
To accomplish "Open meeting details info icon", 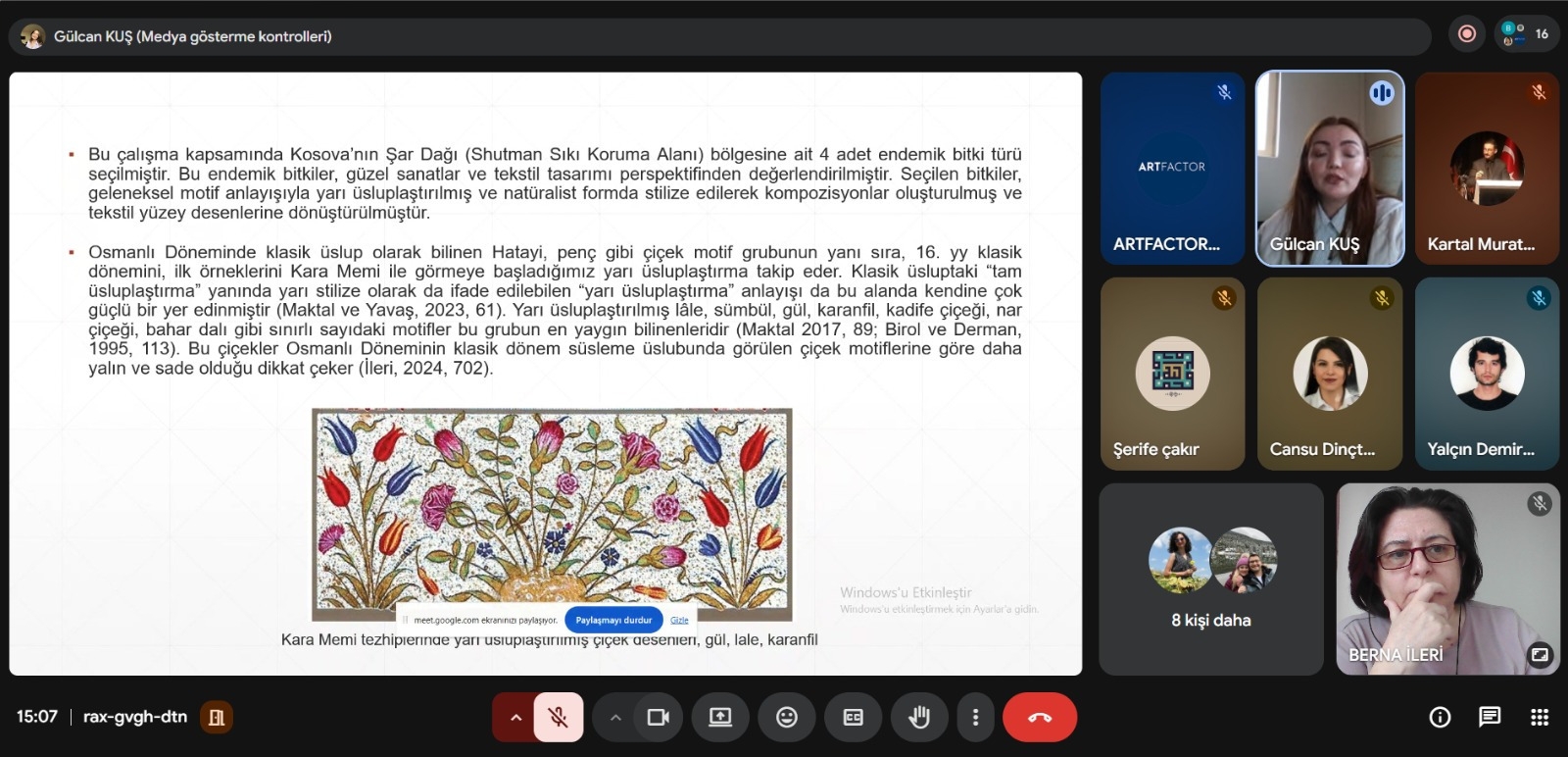I will coord(1440,717).
